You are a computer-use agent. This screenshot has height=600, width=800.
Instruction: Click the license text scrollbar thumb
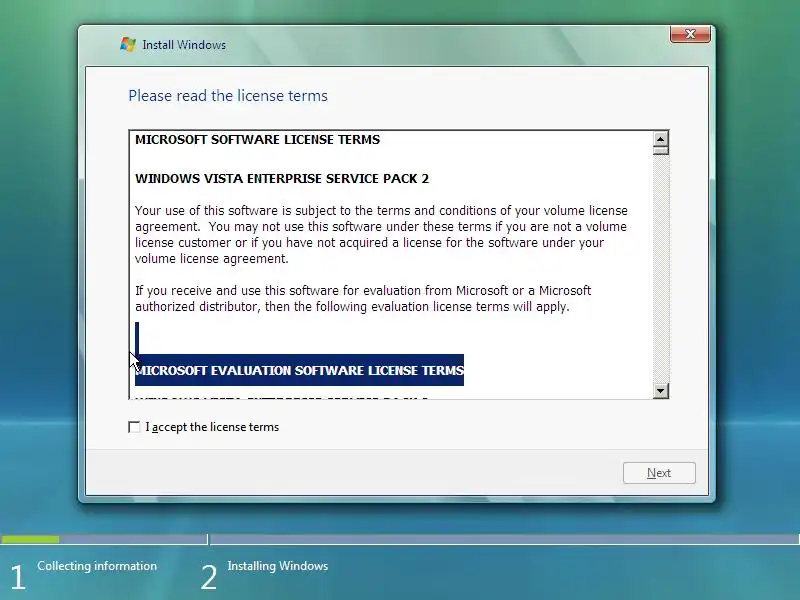coord(661,151)
